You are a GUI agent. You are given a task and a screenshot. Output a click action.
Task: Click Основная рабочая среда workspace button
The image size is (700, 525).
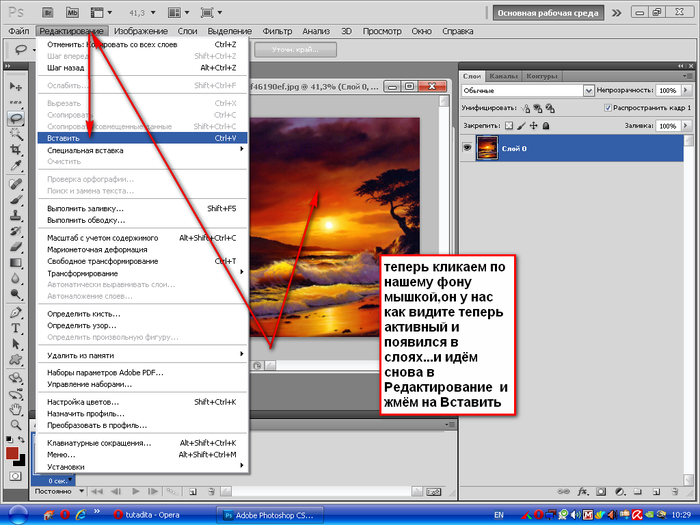pyautogui.click(x=548, y=13)
